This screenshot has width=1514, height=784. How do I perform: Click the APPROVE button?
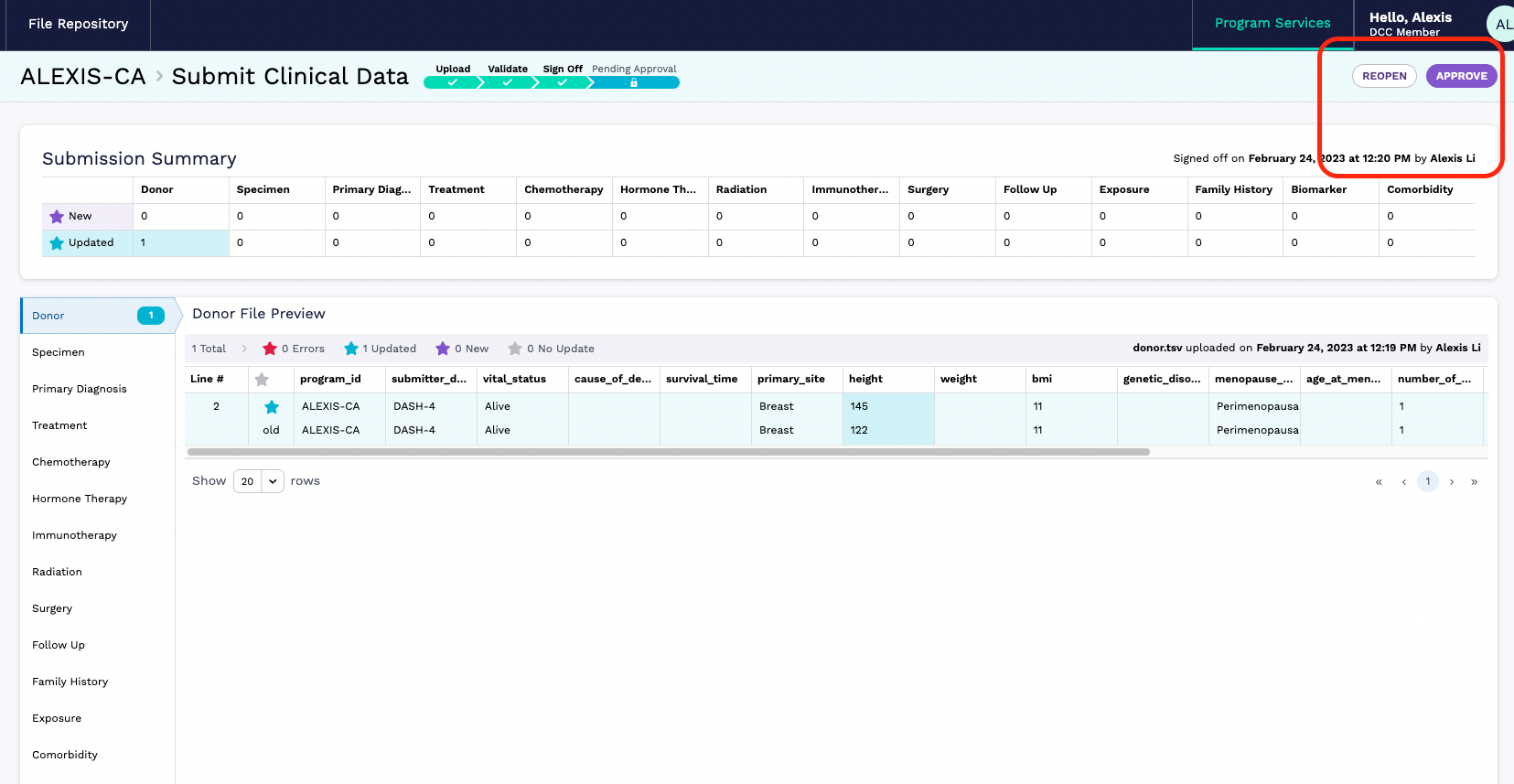(1461, 76)
